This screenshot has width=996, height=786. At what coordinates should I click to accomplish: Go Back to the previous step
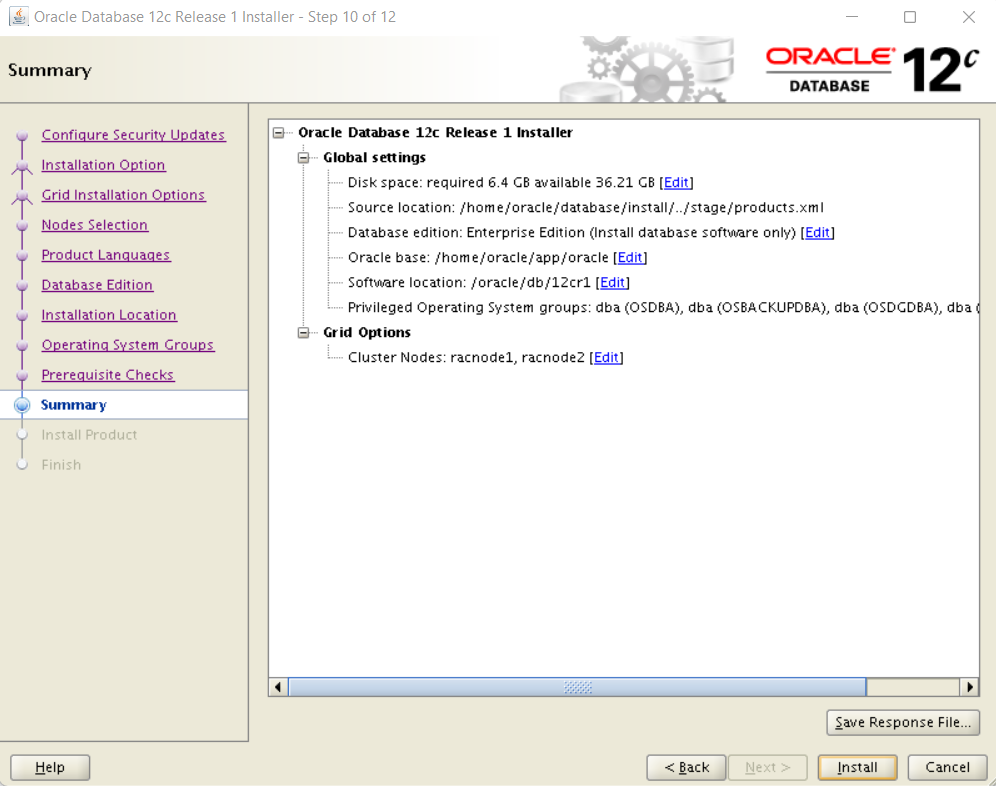(687, 767)
